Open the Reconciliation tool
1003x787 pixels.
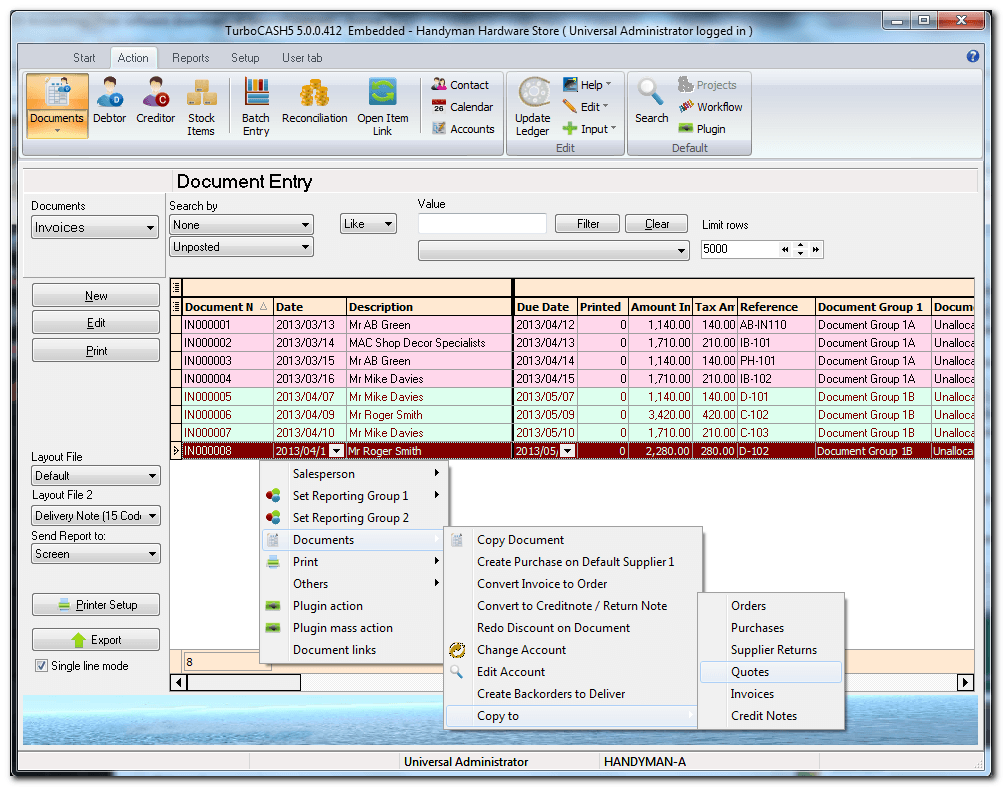click(x=314, y=104)
